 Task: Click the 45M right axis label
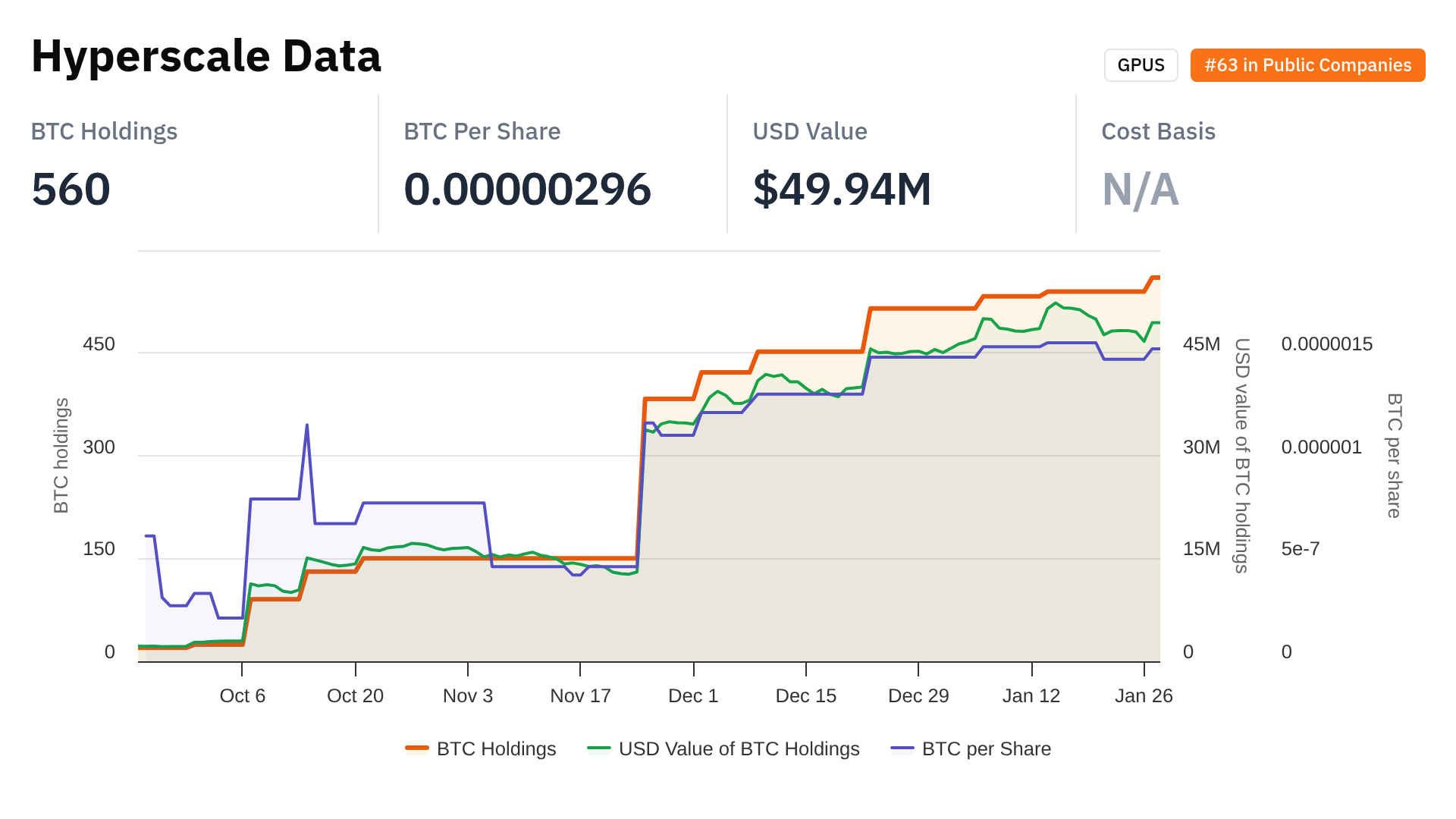[x=1201, y=344]
